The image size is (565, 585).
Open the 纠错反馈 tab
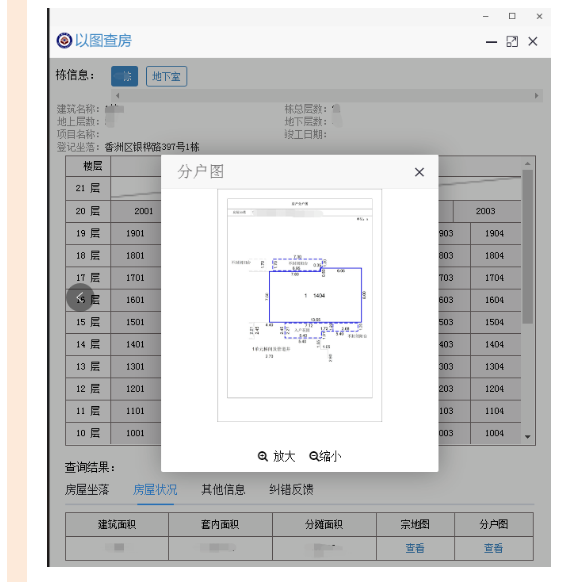(x=291, y=489)
